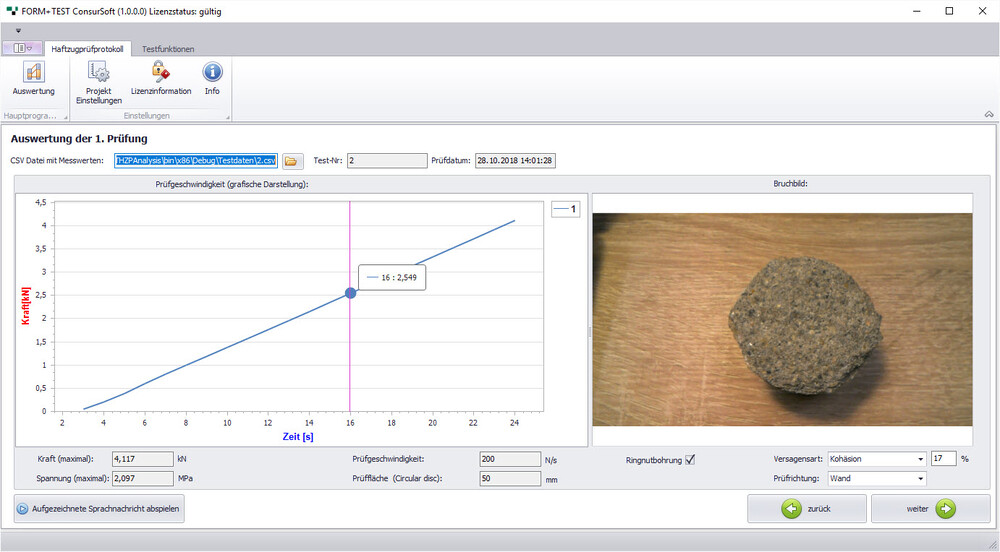Expand the Versagensart dropdown
This screenshot has height=552, width=1000.
[919, 459]
